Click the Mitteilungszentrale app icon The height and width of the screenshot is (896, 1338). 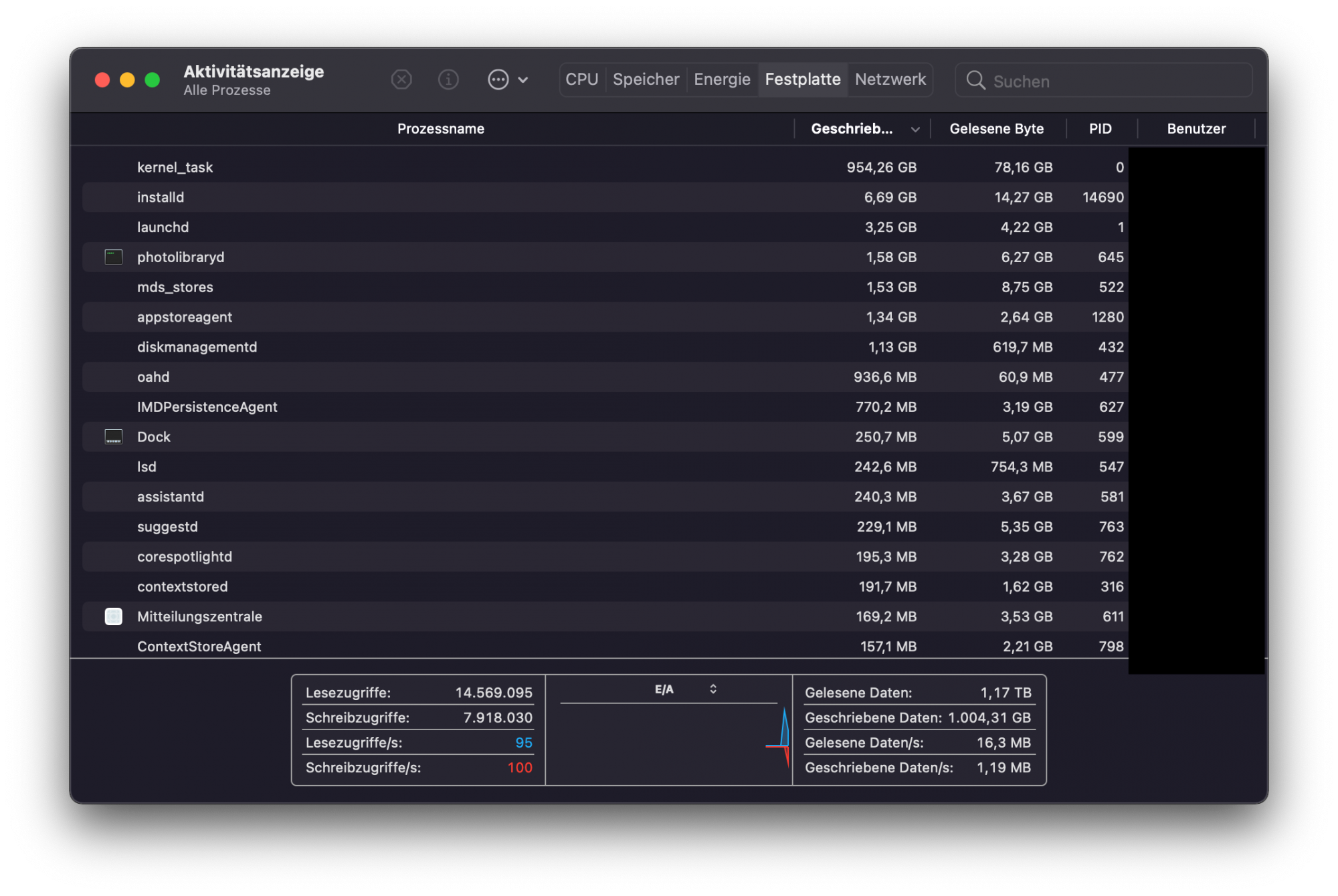pos(114,617)
